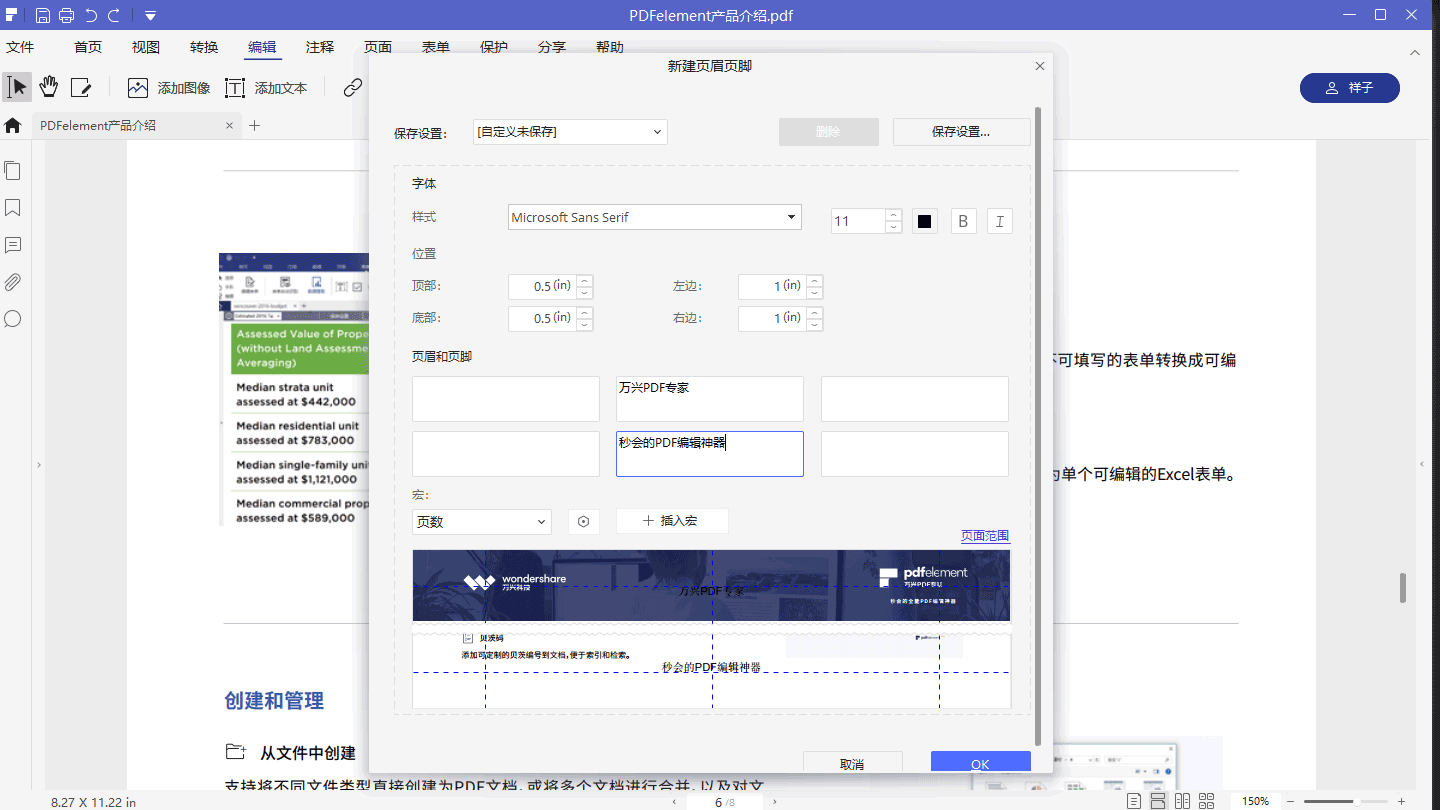Zoom out with the minus button
Image resolution: width=1440 pixels, height=810 pixels.
(x=1291, y=801)
